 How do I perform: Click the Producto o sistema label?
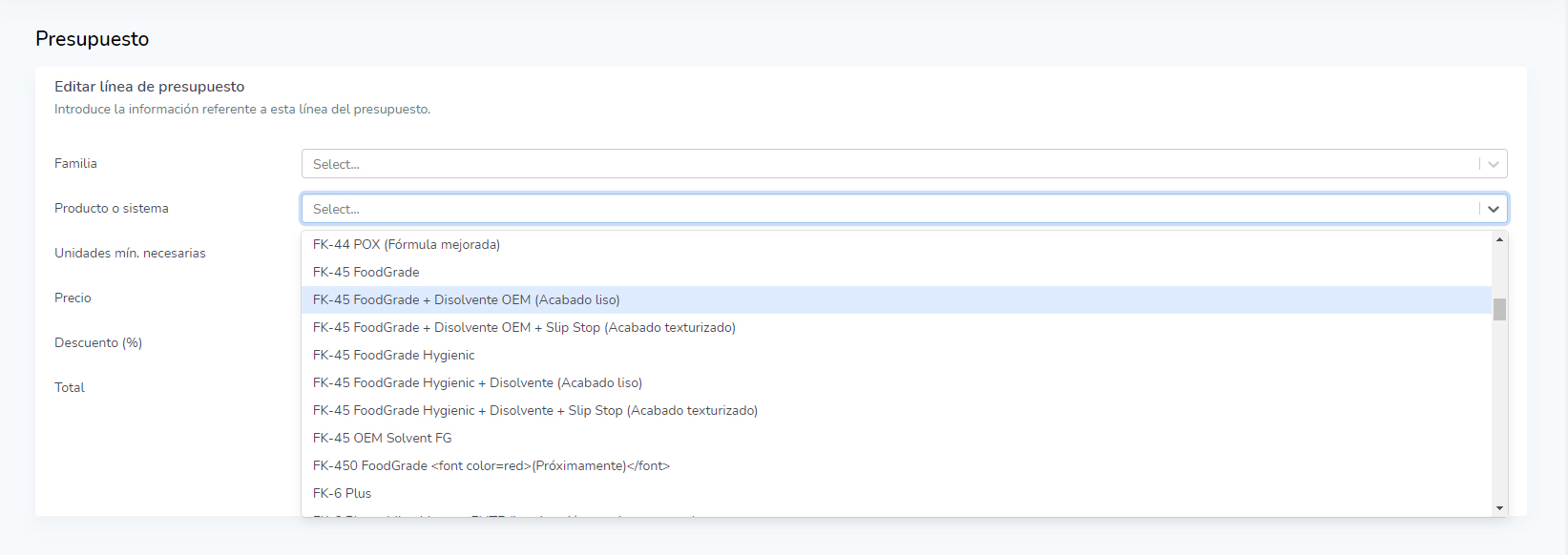coord(112,209)
